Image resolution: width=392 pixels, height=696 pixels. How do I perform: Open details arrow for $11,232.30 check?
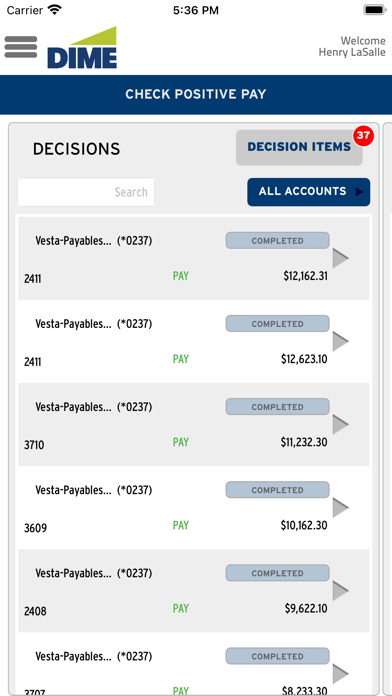pyautogui.click(x=341, y=424)
